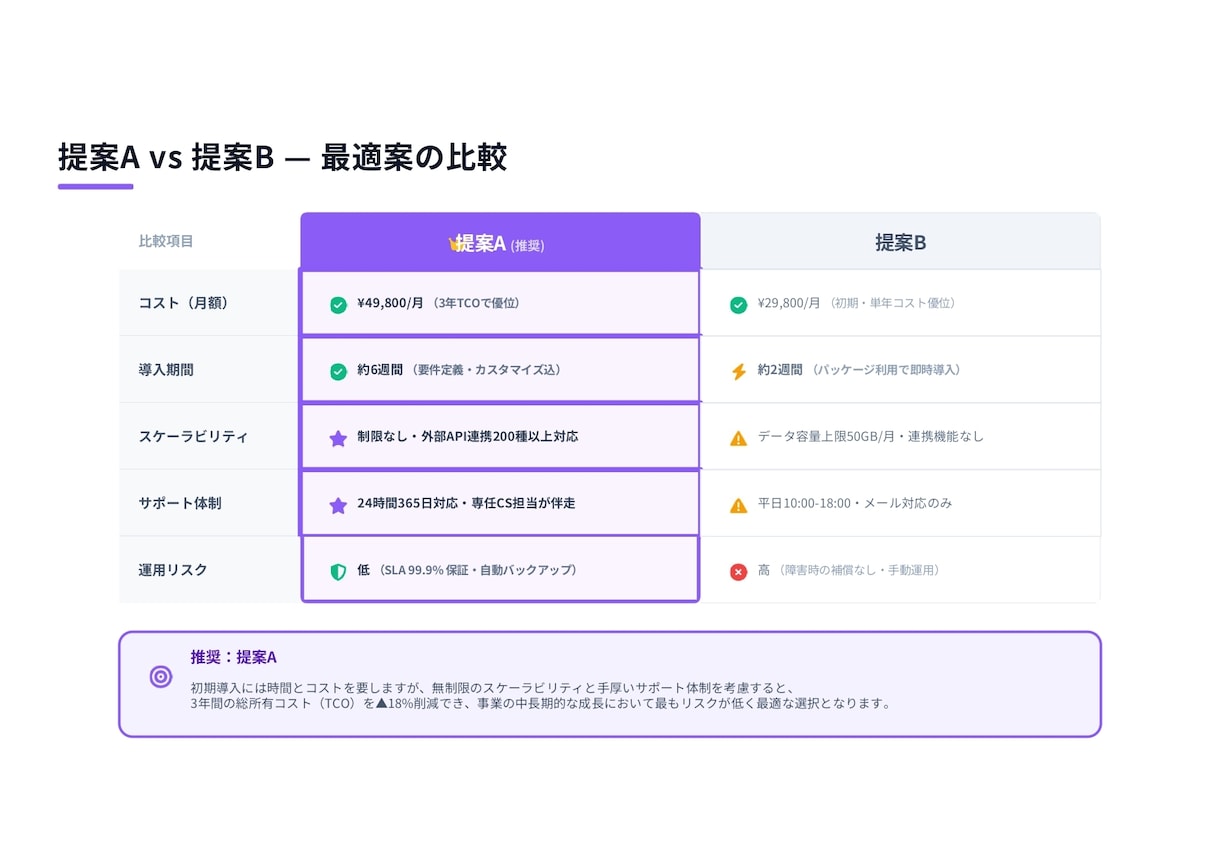This screenshot has height=863, width=1220.
Task: Click the データ容量上限50GB/月・連携機能なし text
Action: (x=871, y=436)
